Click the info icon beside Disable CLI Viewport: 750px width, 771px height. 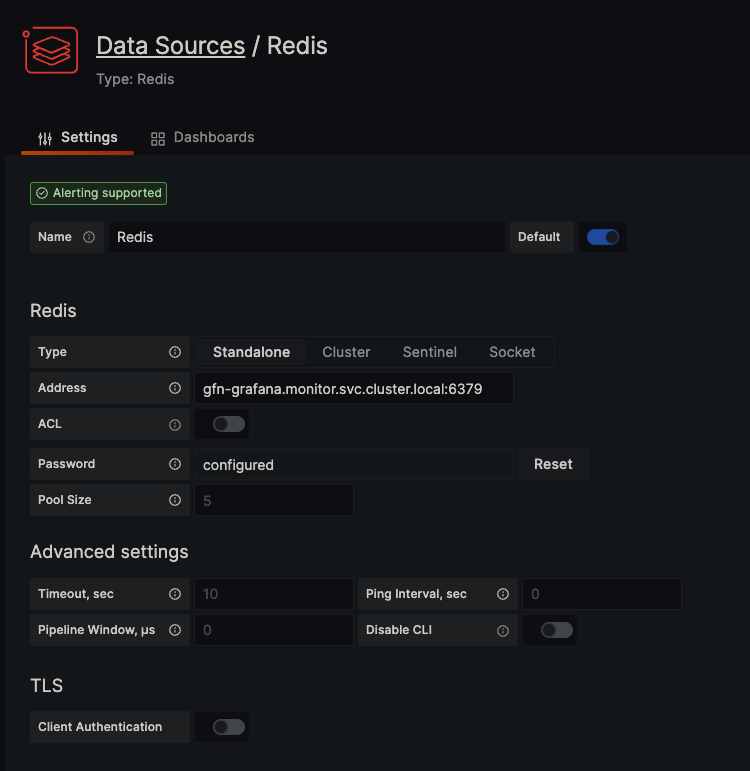pos(503,630)
